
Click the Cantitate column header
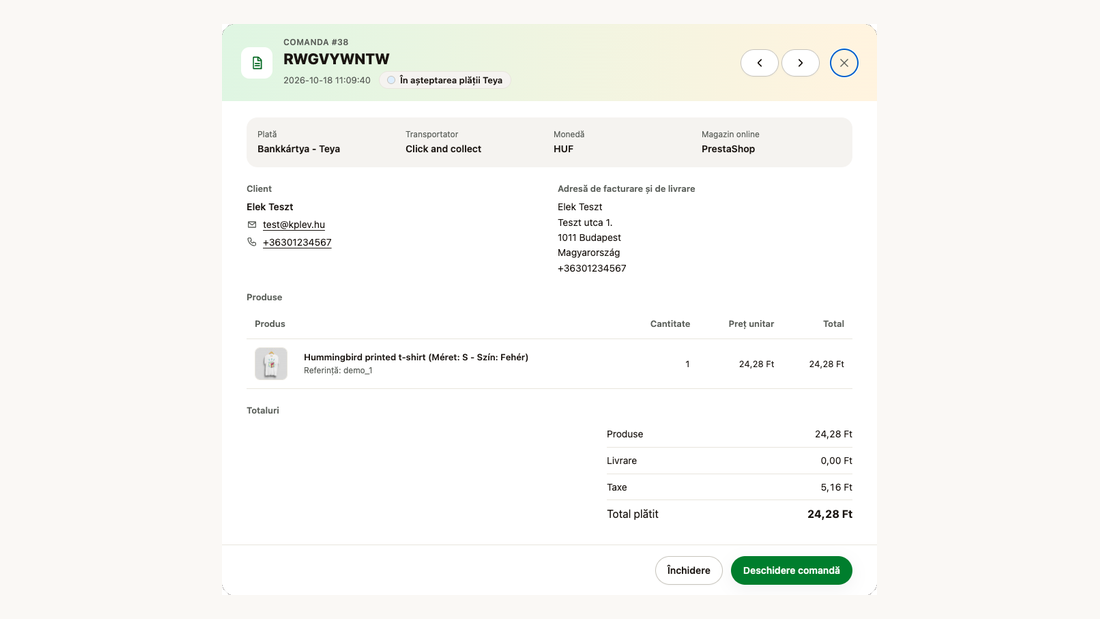pyautogui.click(x=670, y=324)
